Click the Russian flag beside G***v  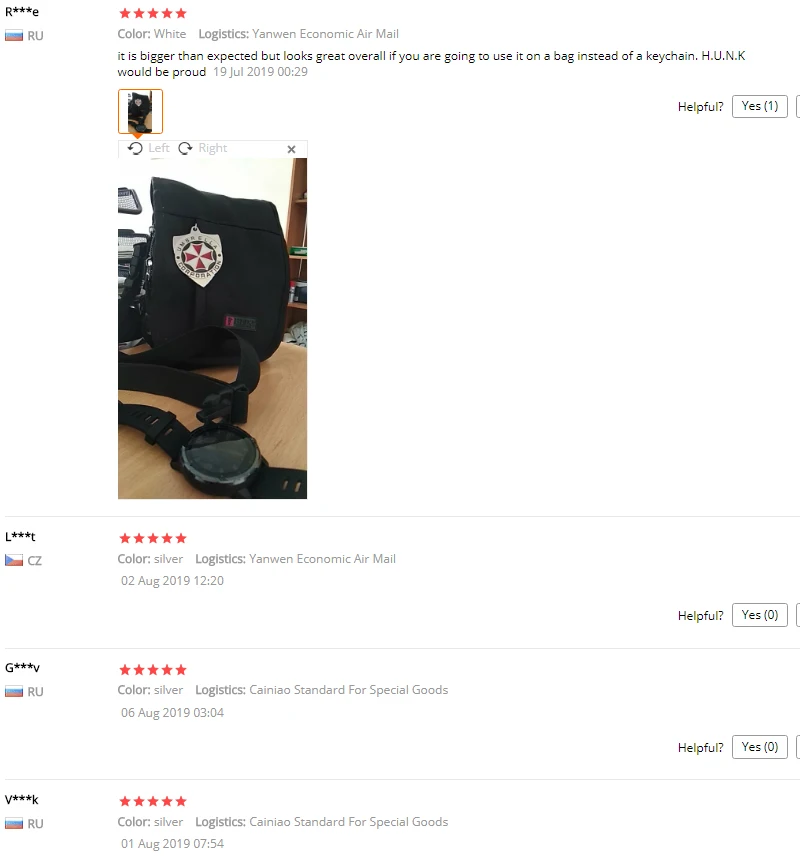(x=14, y=692)
